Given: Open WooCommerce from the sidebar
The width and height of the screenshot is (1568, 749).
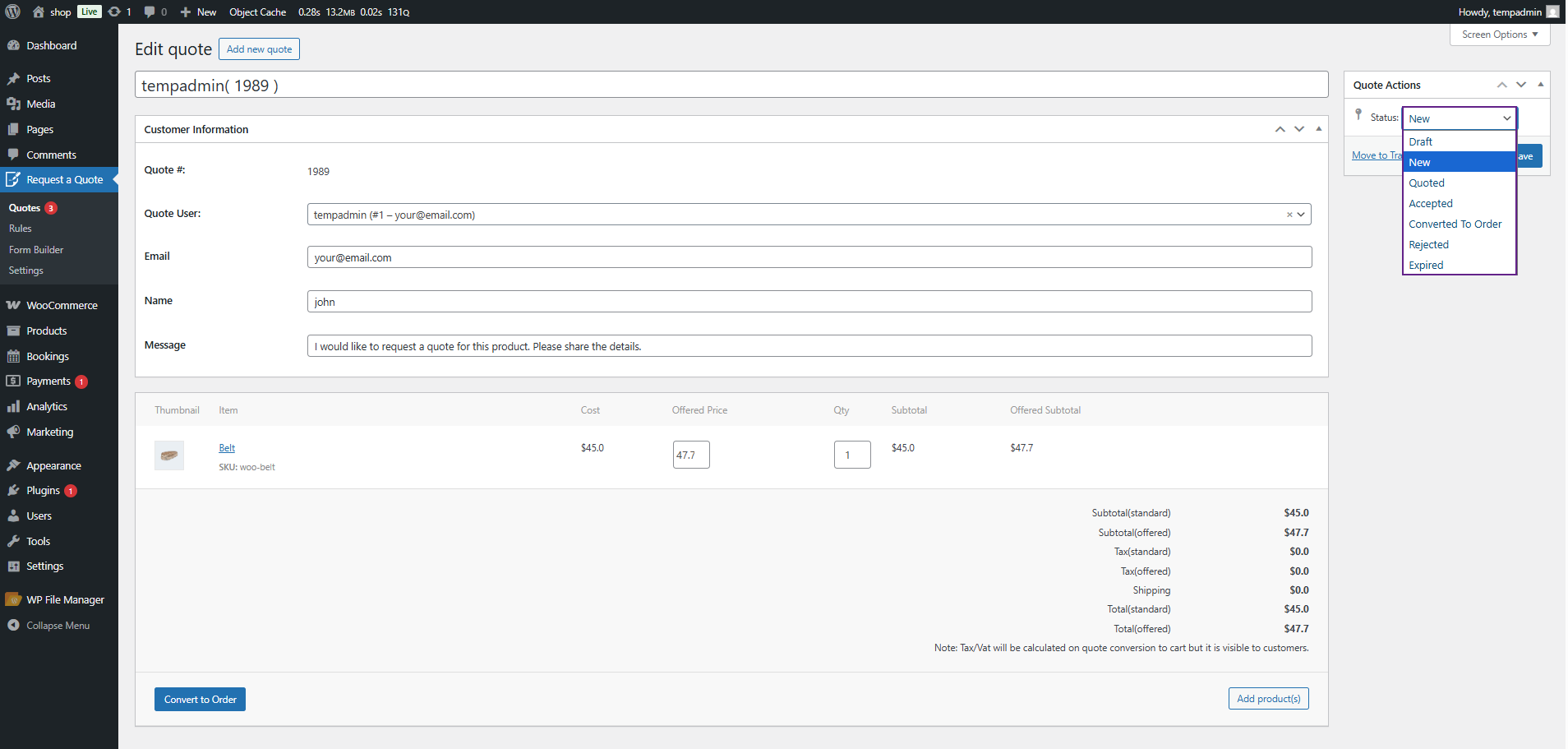Looking at the screenshot, I should click(62, 305).
